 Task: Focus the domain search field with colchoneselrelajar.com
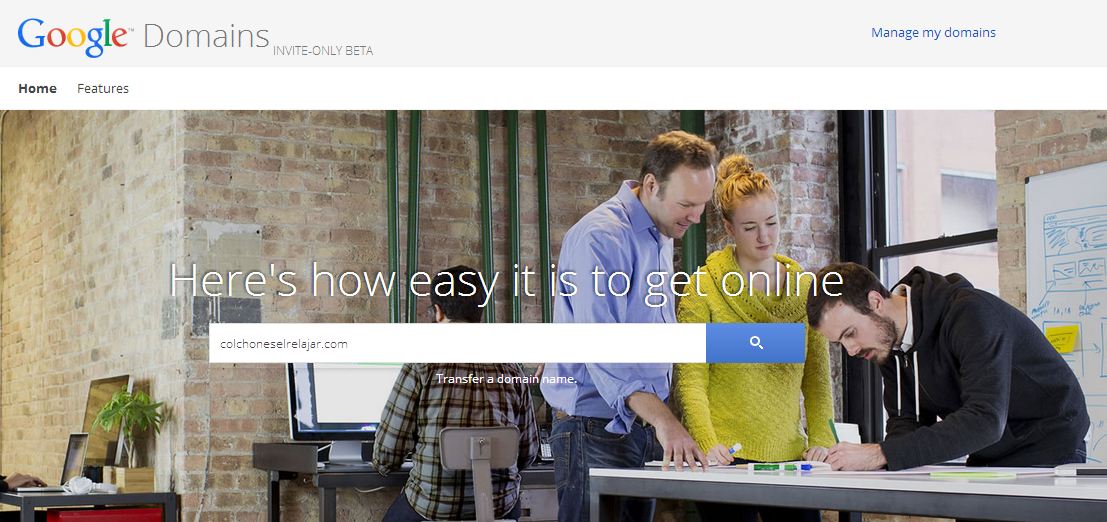(457, 343)
